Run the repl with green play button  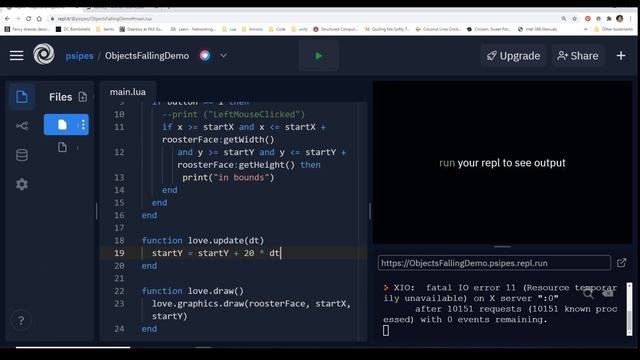click(319, 56)
